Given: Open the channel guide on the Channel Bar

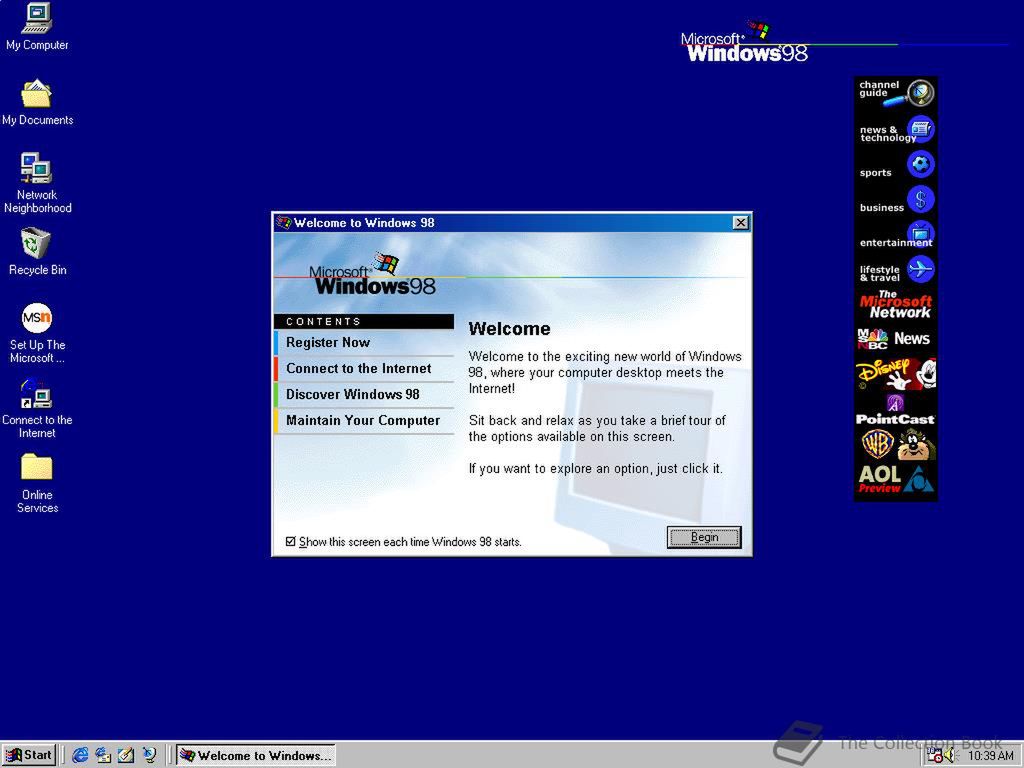Looking at the screenshot, I should coord(895,92).
